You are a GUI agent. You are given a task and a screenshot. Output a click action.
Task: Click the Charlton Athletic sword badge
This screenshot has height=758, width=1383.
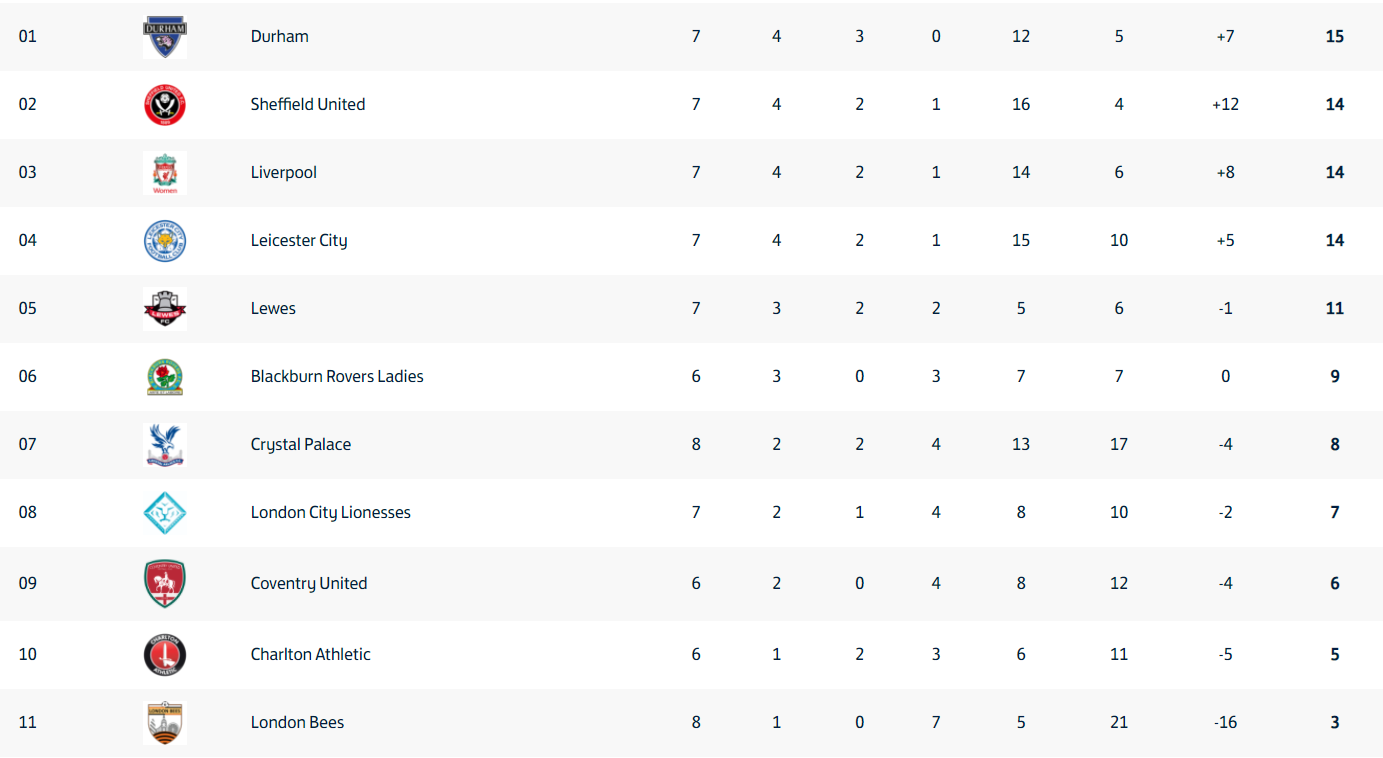pyautogui.click(x=165, y=655)
